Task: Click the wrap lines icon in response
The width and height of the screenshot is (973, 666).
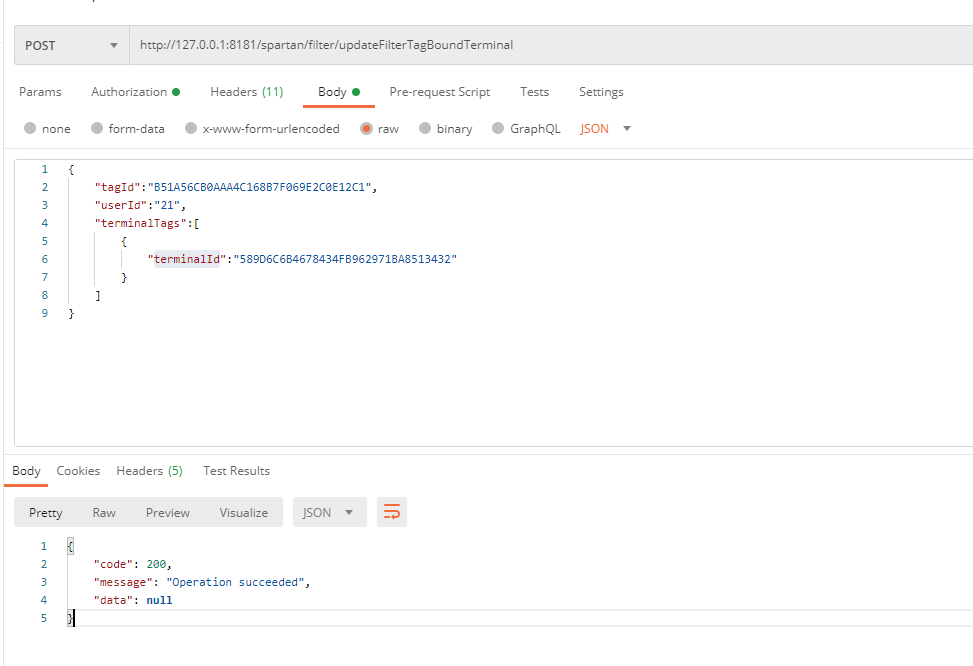Action: click(392, 512)
